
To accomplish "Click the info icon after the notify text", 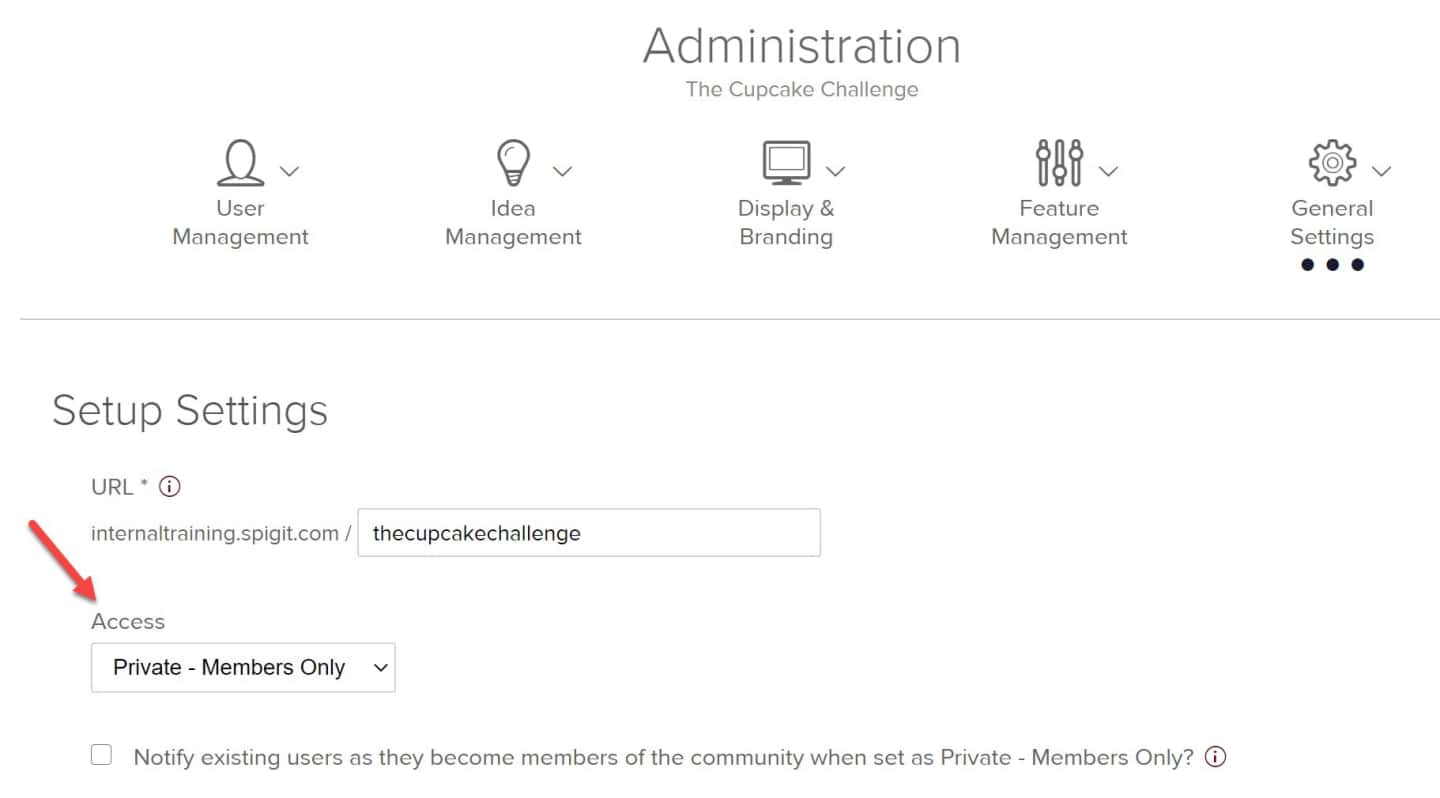I will (x=1216, y=757).
